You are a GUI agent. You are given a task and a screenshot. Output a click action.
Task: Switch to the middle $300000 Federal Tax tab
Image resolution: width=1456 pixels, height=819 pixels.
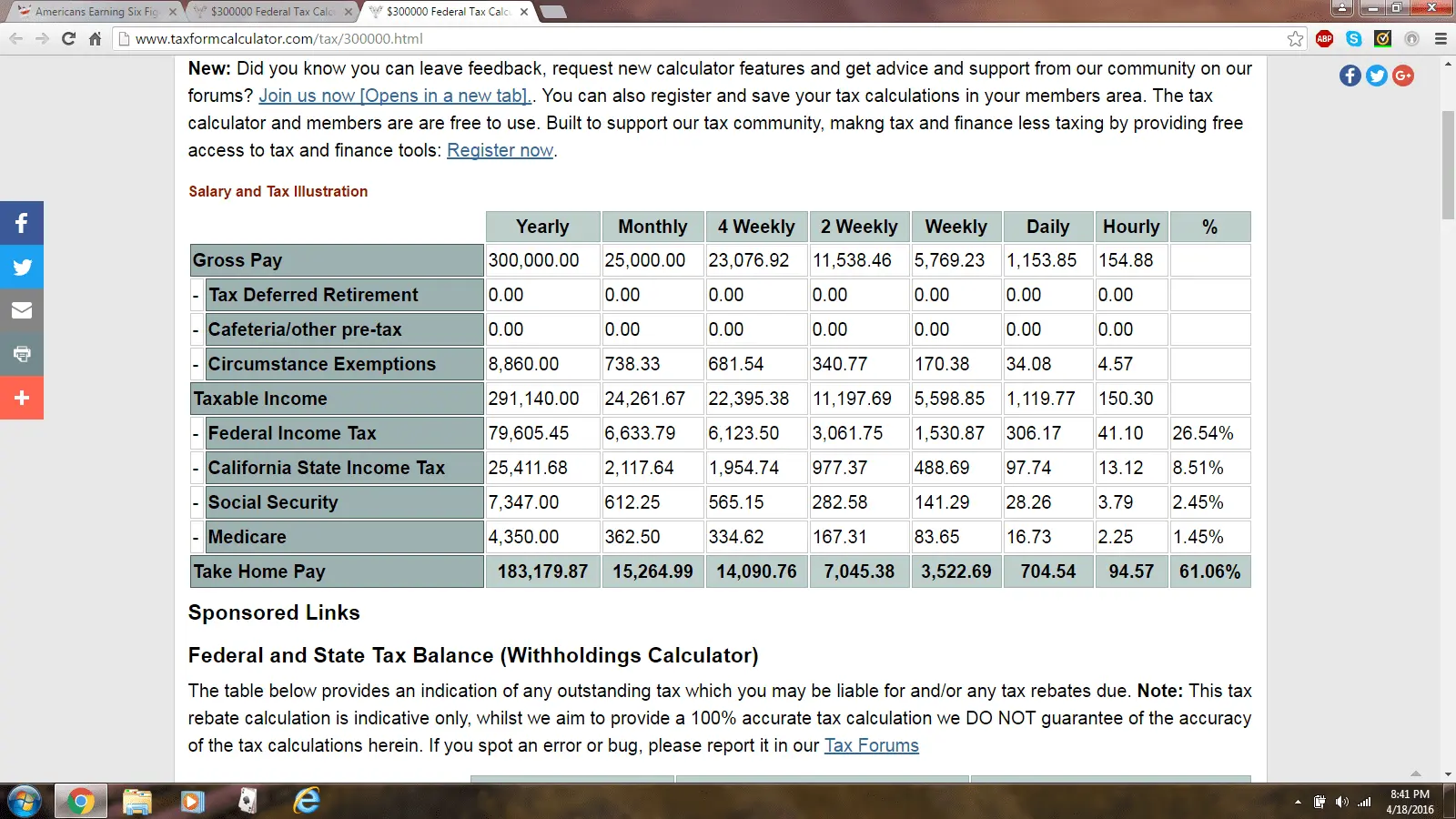click(x=271, y=12)
